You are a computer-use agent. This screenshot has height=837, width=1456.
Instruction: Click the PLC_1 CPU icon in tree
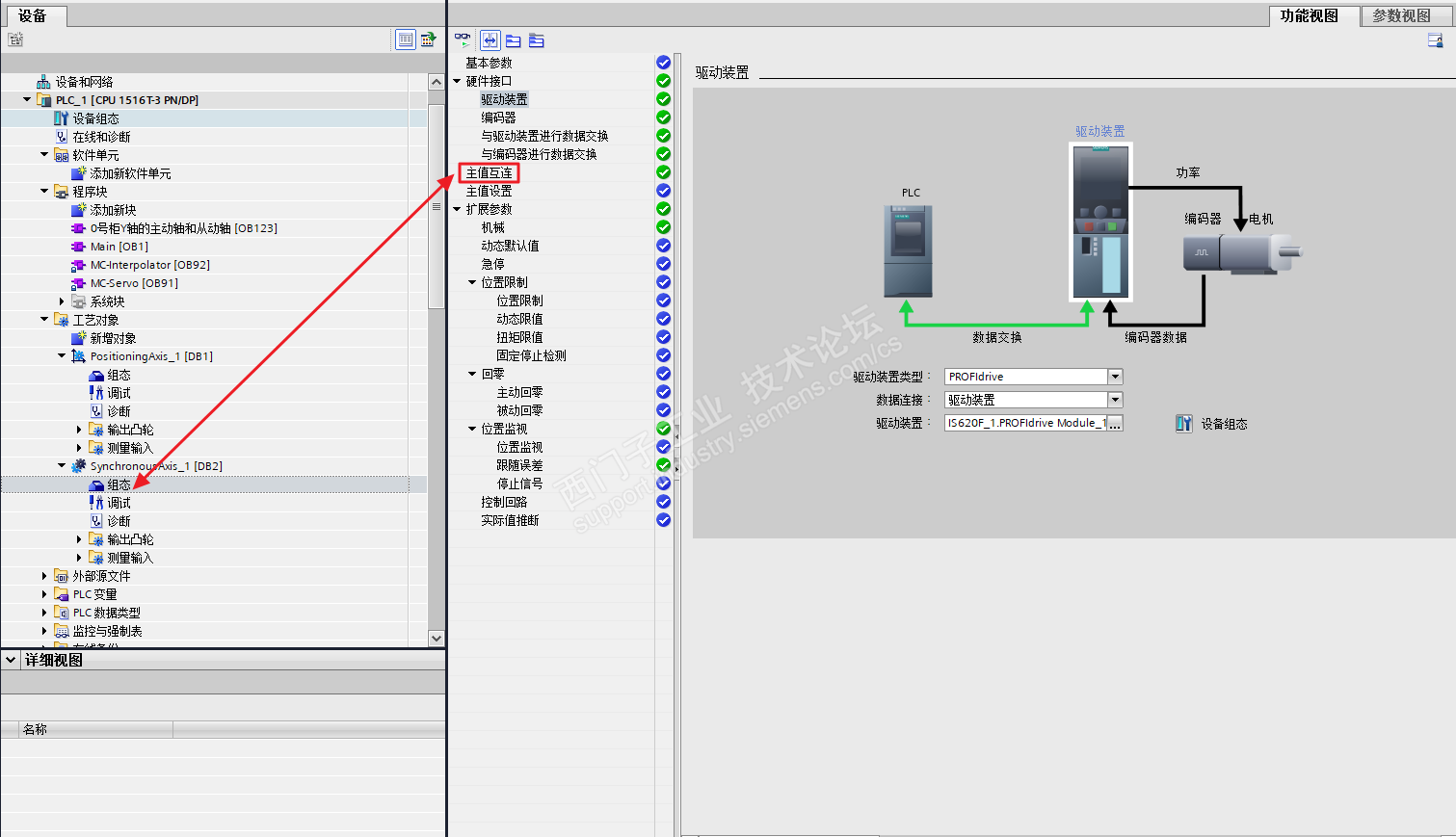click(x=43, y=100)
